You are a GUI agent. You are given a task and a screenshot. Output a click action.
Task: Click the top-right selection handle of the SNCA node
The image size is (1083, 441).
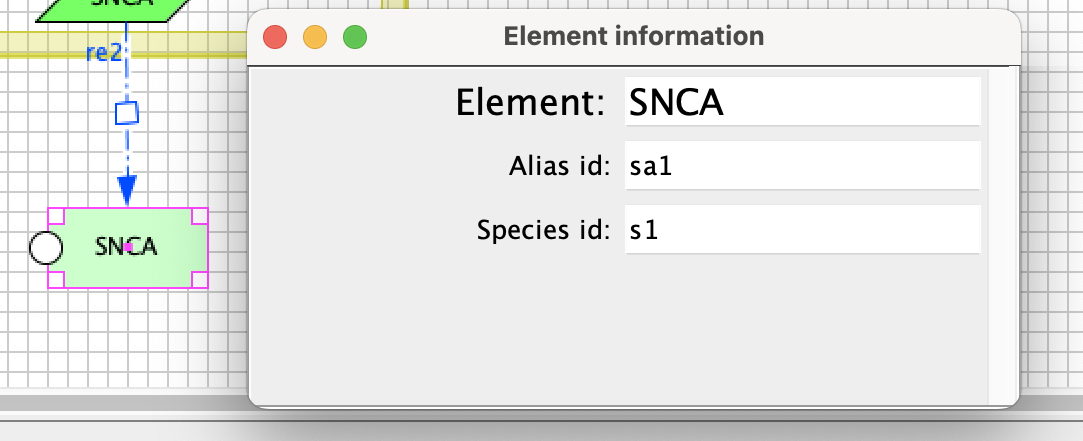coord(199,216)
